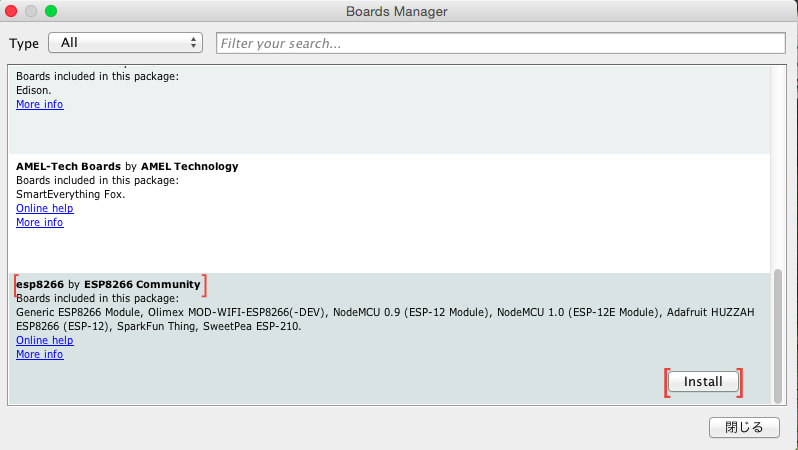Maximize window using the green button
The width and height of the screenshot is (798, 450).
click(51, 11)
